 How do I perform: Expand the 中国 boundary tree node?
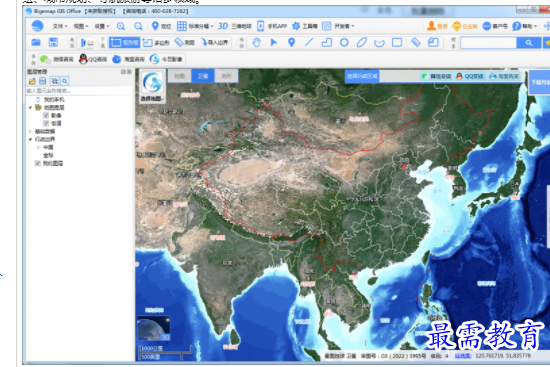[x=38, y=147]
